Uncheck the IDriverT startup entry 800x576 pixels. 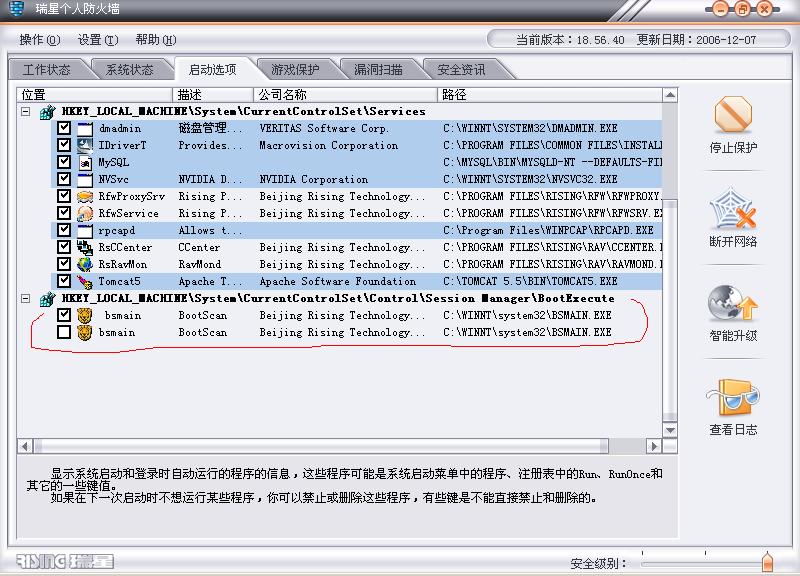64,145
